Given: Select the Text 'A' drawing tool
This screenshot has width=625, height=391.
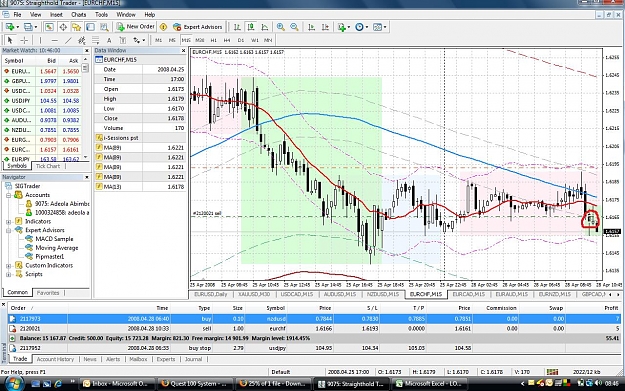Looking at the screenshot, I should click(x=109, y=40).
